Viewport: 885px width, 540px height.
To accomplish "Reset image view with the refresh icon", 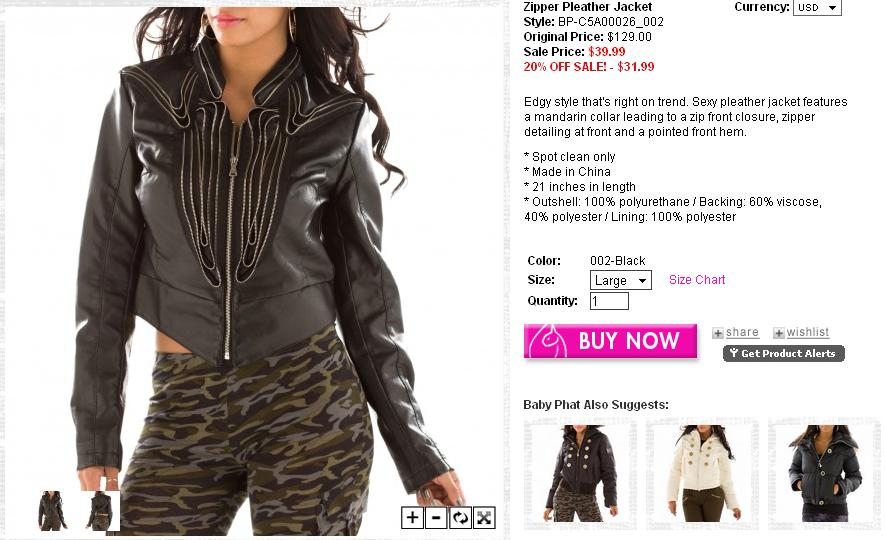I will 460,517.
